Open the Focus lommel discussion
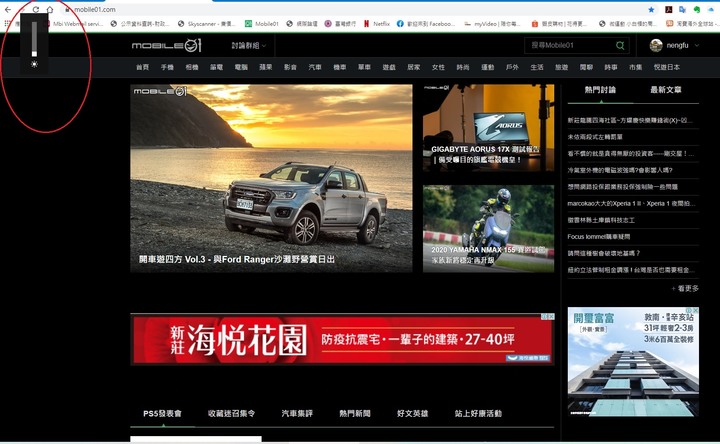Image resolution: width=720 pixels, height=444 pixels. 599,237
